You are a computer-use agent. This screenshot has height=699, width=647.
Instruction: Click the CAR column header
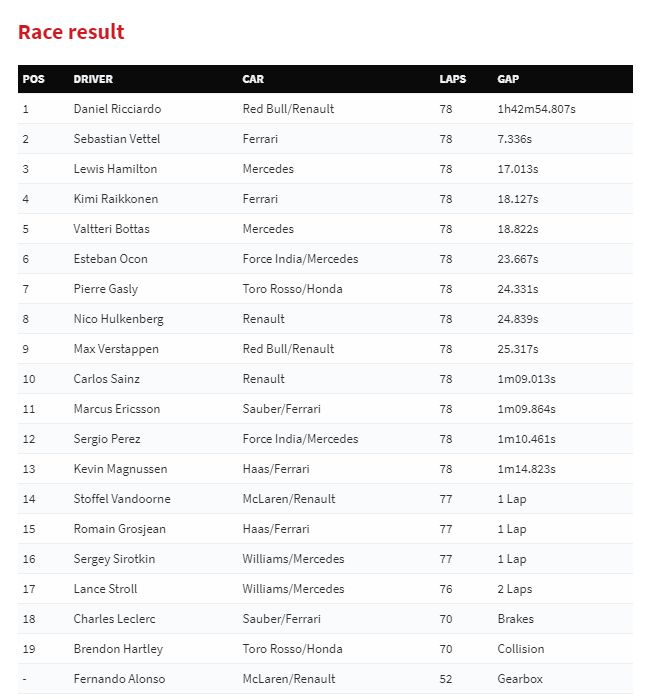click(253, 79)
